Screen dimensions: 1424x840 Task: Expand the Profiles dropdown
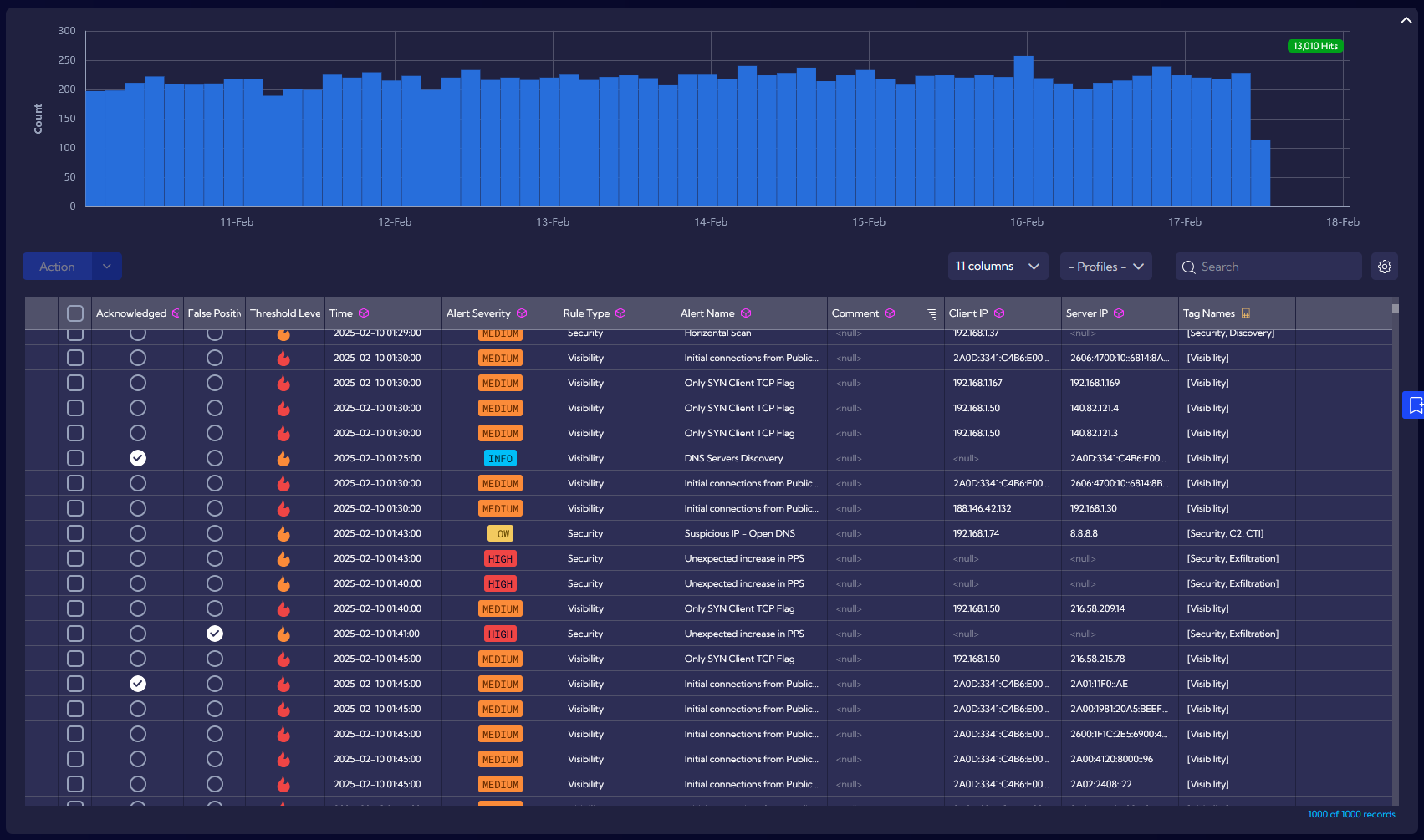pyautogui.click(x=1105, y=267)
